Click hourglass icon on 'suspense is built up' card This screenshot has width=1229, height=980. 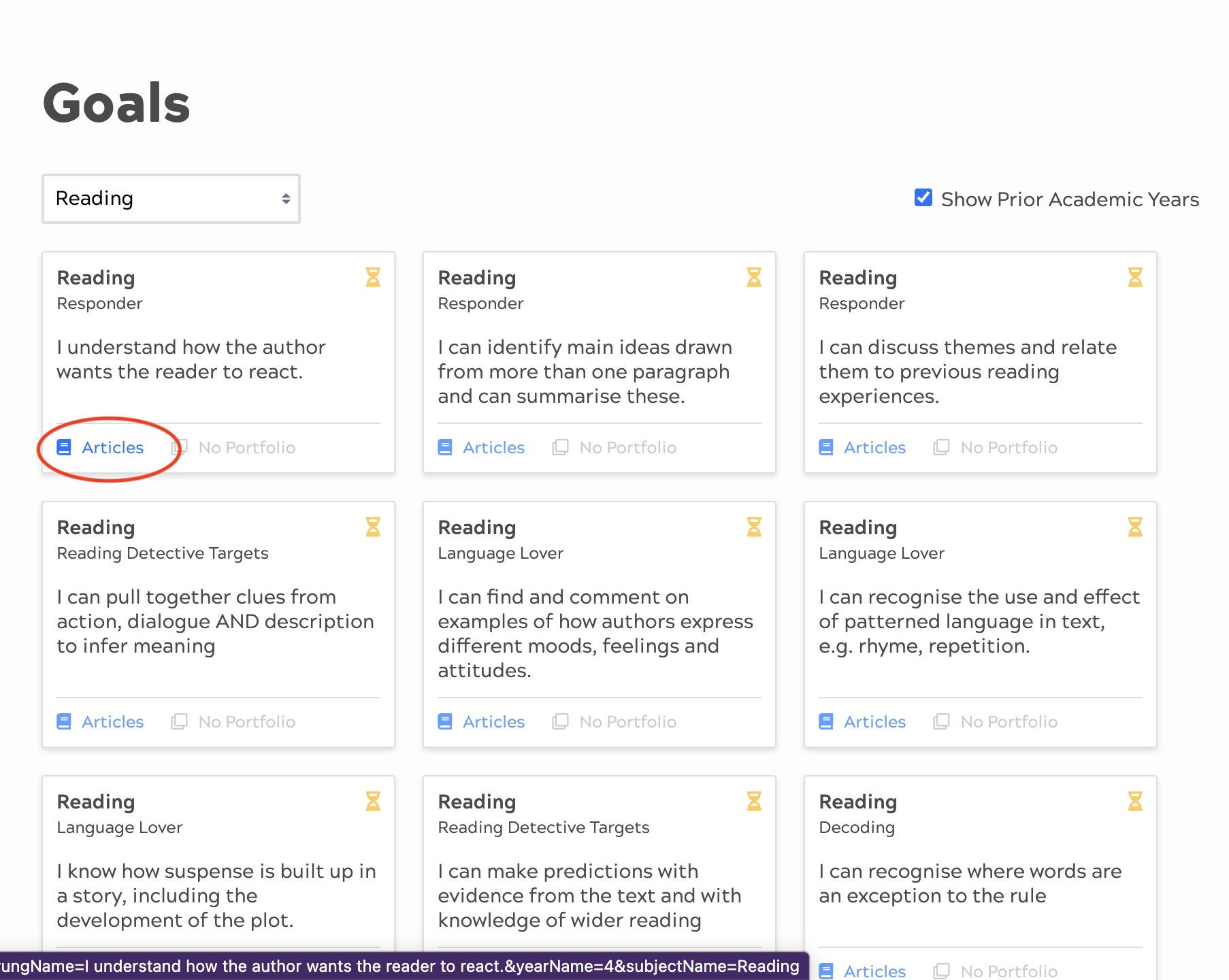[x=373, y=801]
